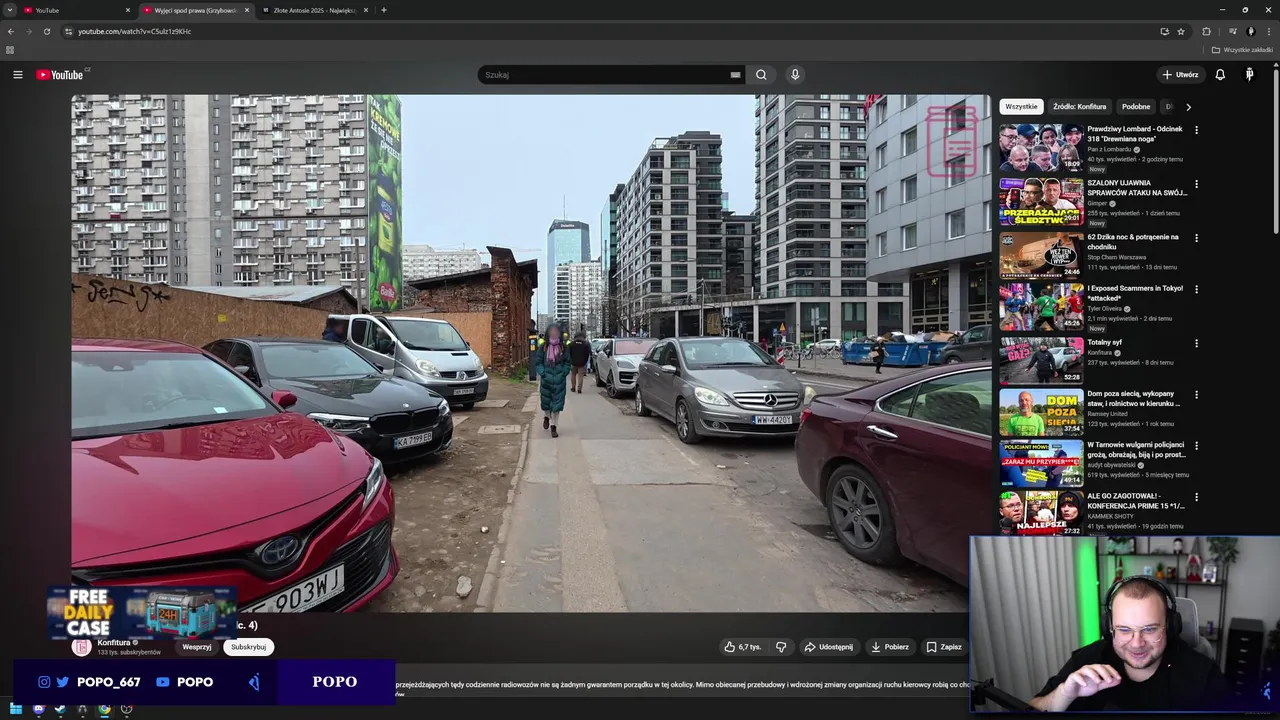Image resolution: width=1280 pixels, height=720 pixels.
Task: Open options for W Tarnowie video
Action: pyautogui.click(x=1196, y=445)
